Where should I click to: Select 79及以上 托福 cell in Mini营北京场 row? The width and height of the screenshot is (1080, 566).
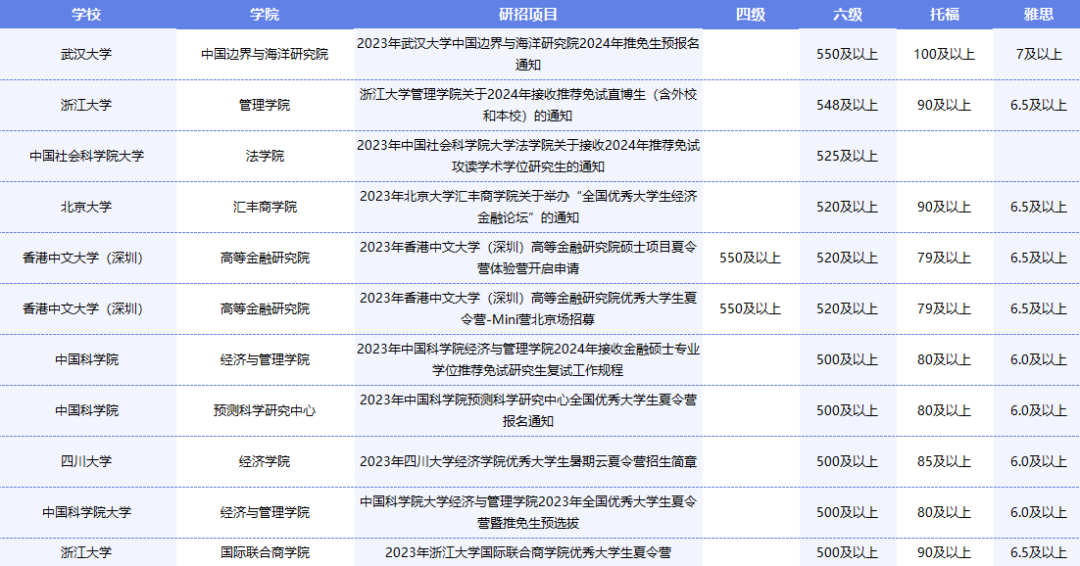click(x=944, y=309)
